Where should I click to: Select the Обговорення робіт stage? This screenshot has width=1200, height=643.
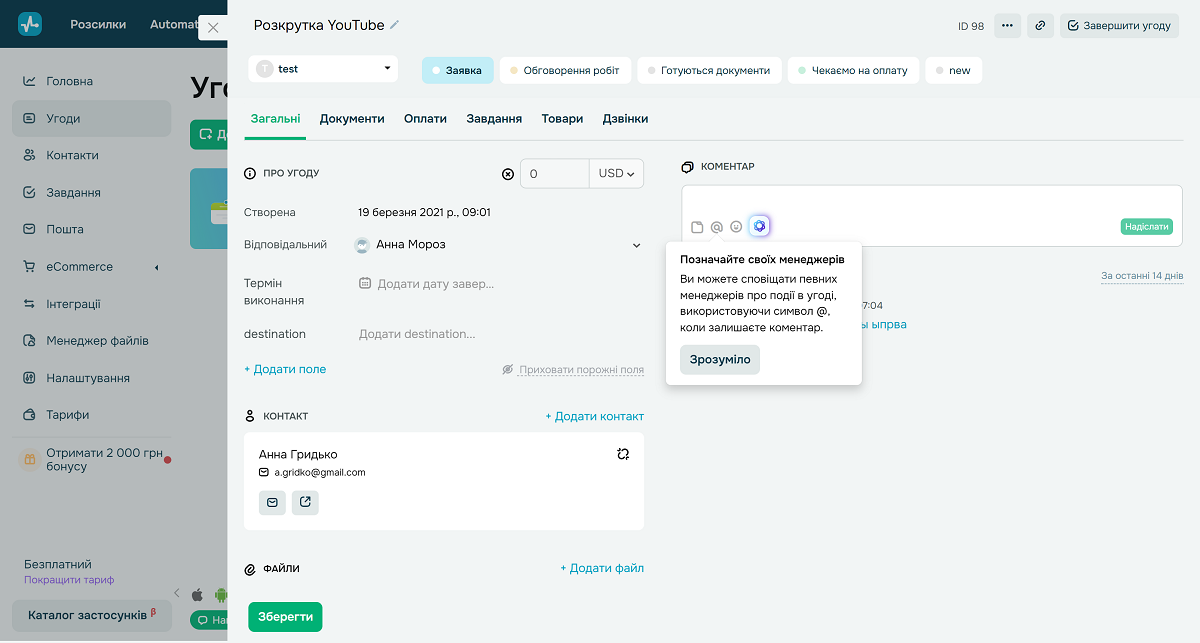[565, 70]
